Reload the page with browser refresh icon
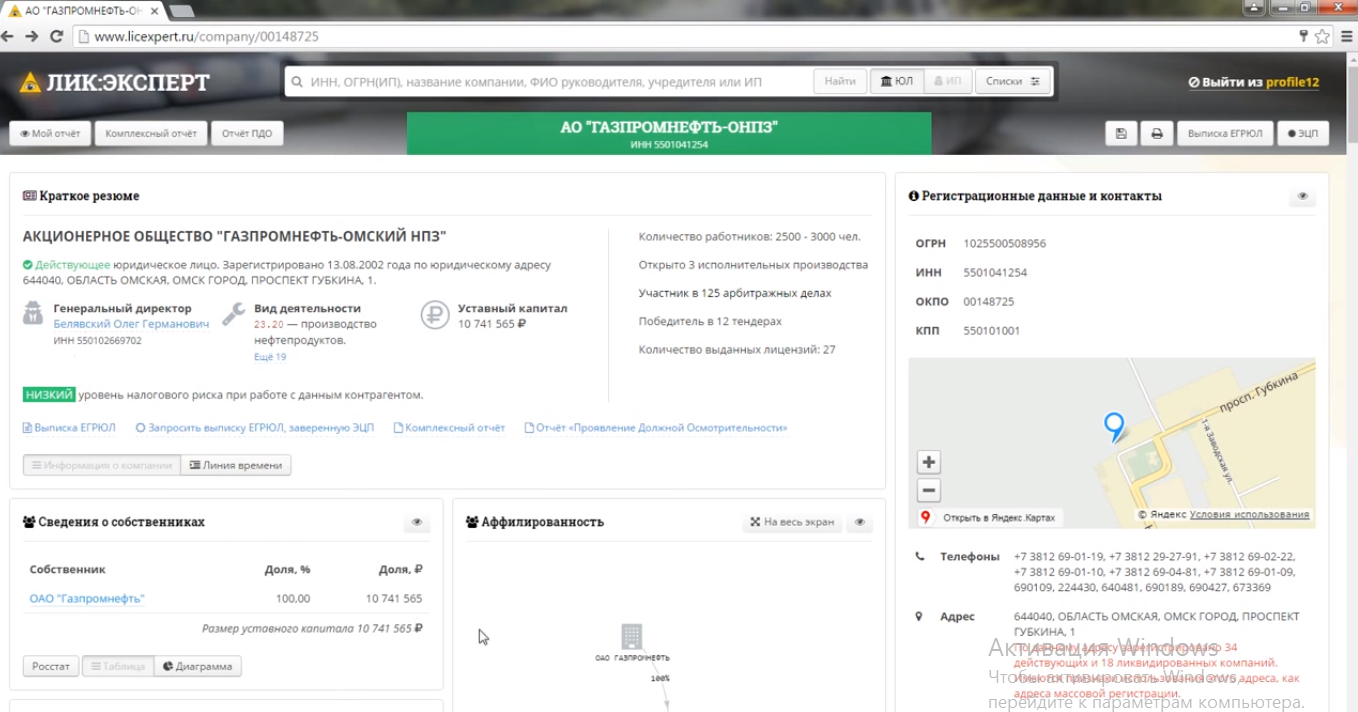 57,36
